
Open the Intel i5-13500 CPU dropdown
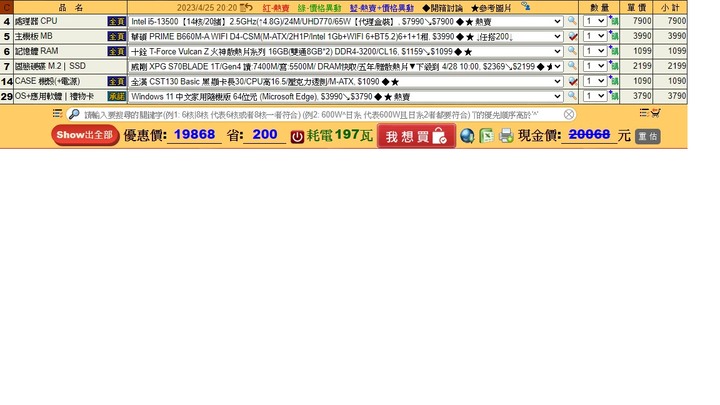(346, 22)
